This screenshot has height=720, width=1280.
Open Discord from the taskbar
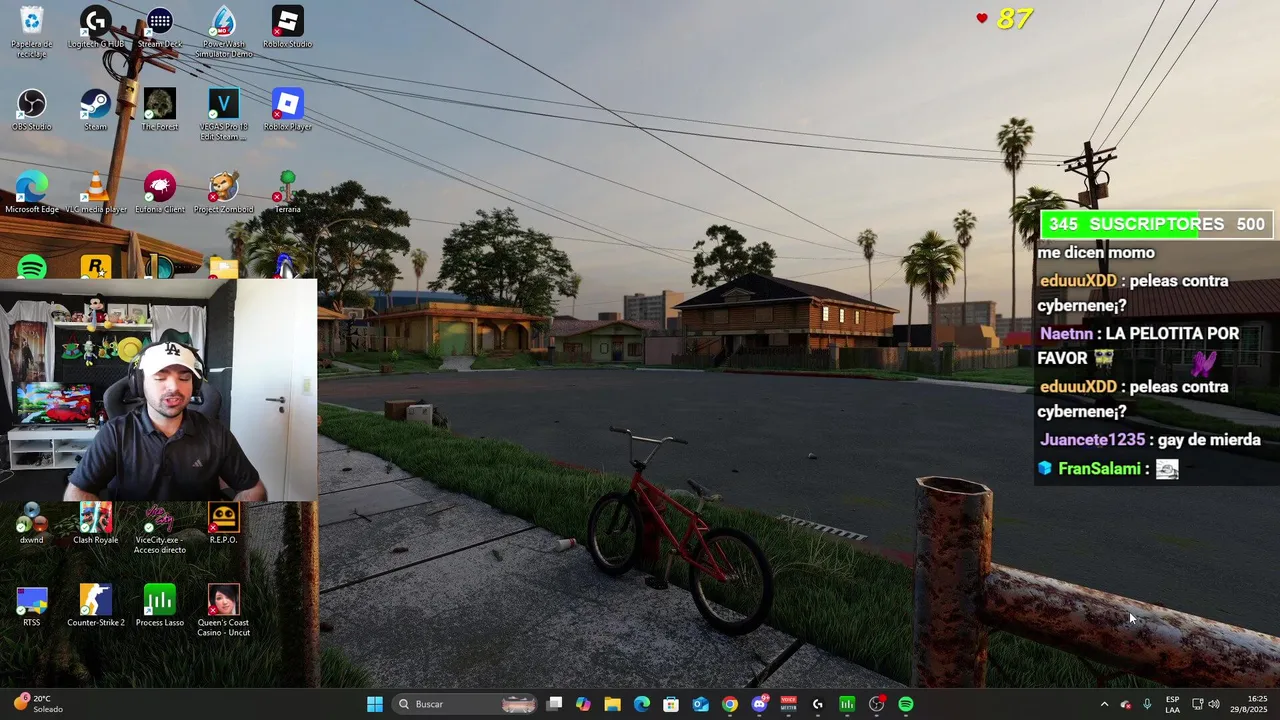point(759,704)
